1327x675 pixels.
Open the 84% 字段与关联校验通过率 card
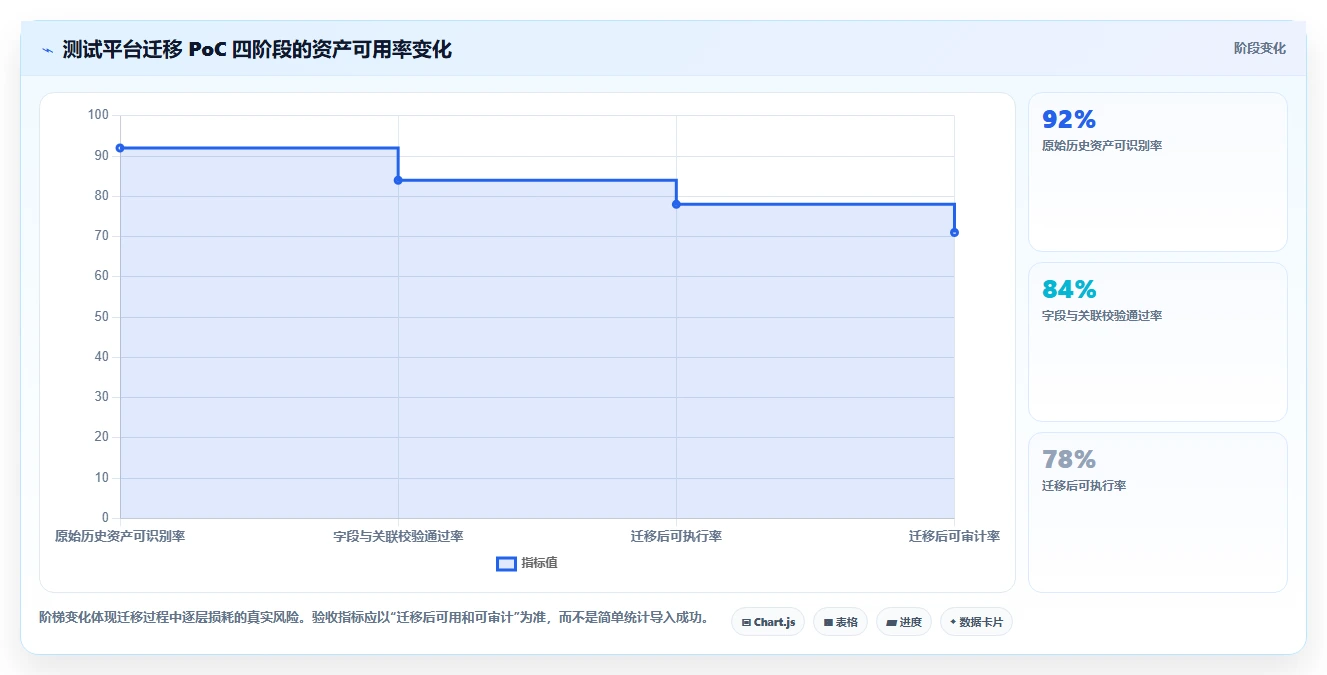[x=1157, y=342]
